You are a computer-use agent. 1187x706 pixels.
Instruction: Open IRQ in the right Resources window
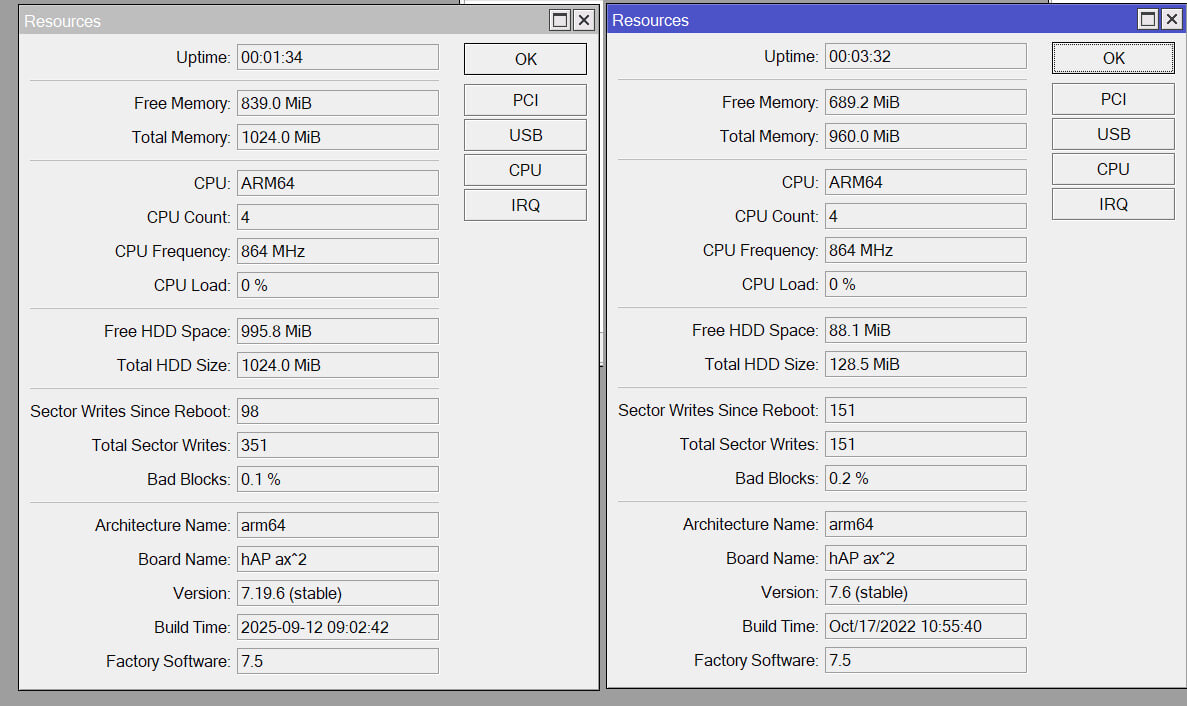[1113, 204]
